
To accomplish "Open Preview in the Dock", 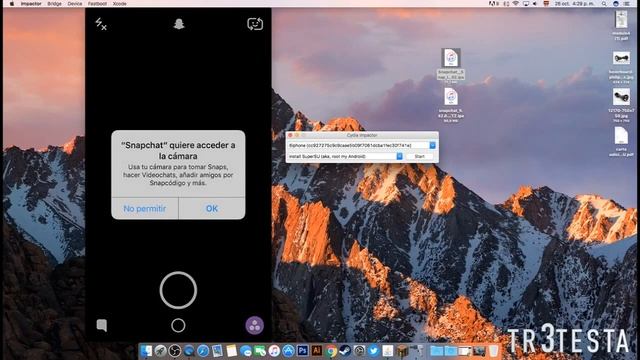I will [217, 351].
